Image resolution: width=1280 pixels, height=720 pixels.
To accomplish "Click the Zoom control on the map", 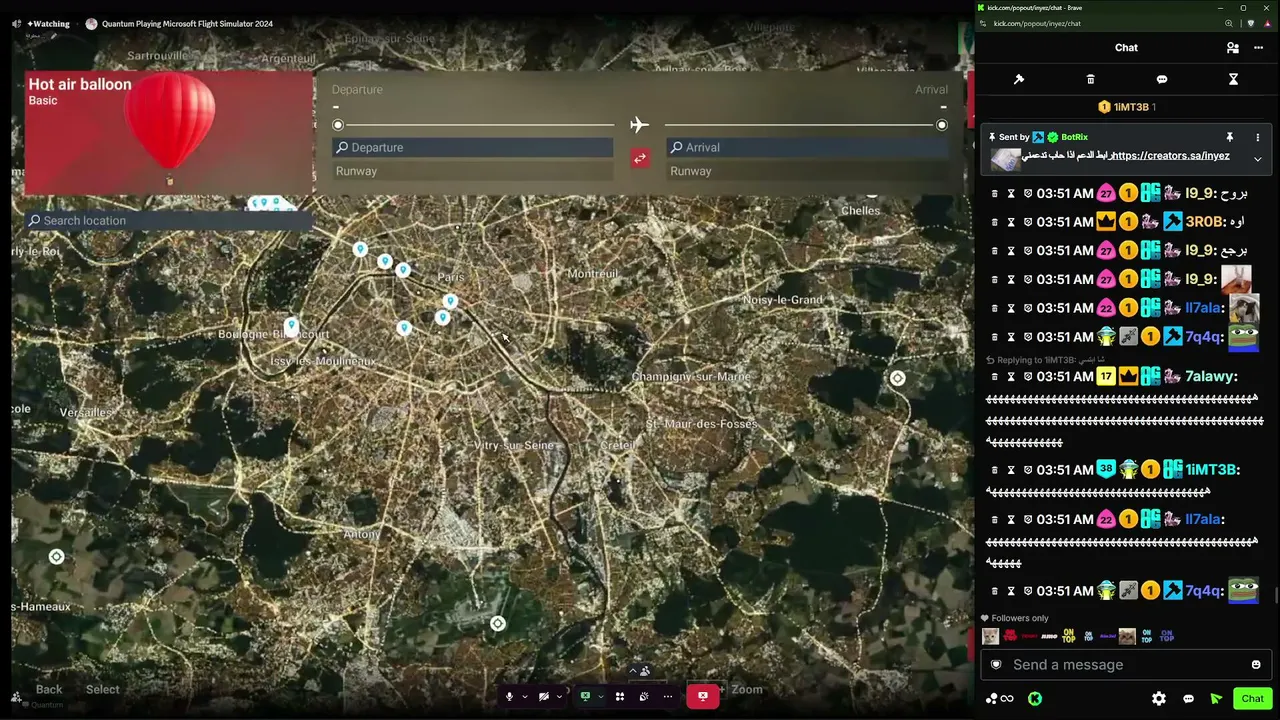I will [746, 689].
